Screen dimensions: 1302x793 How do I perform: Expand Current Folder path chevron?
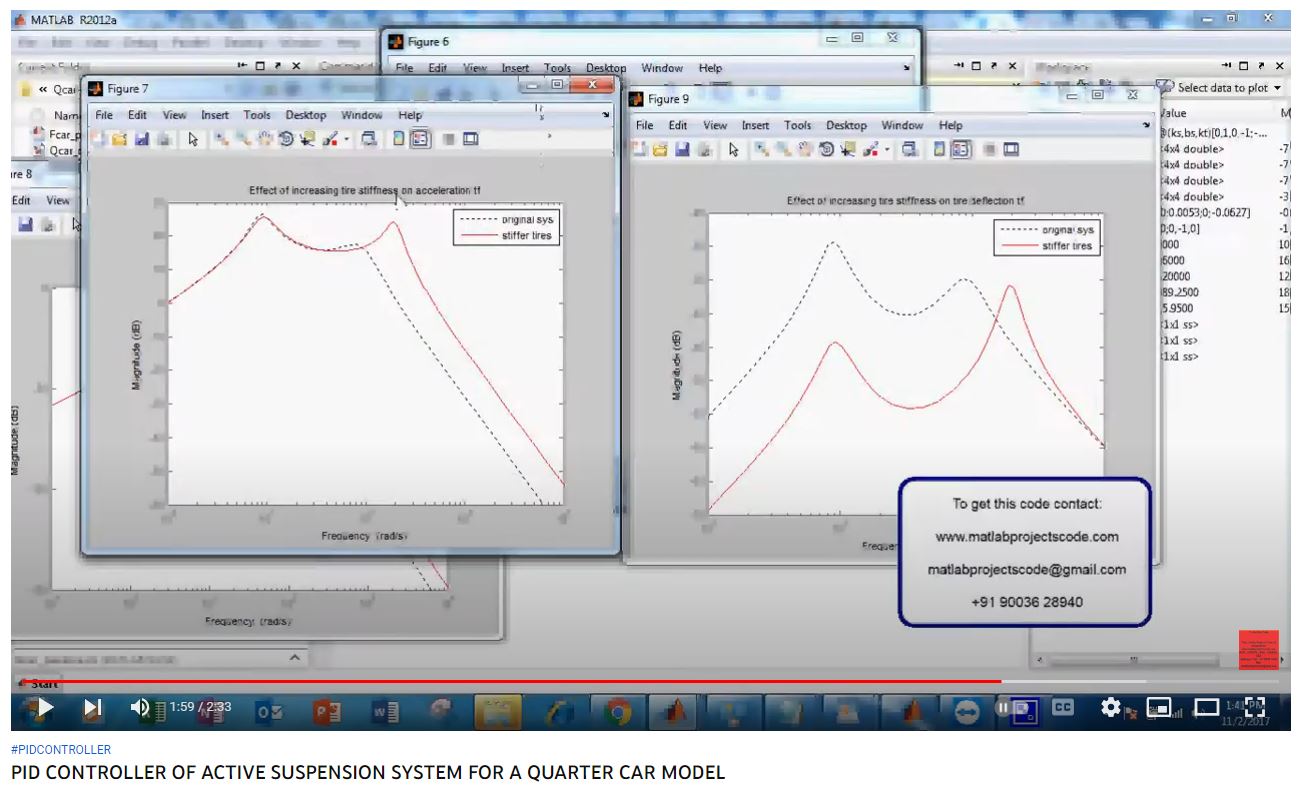(x=43, y=88)
